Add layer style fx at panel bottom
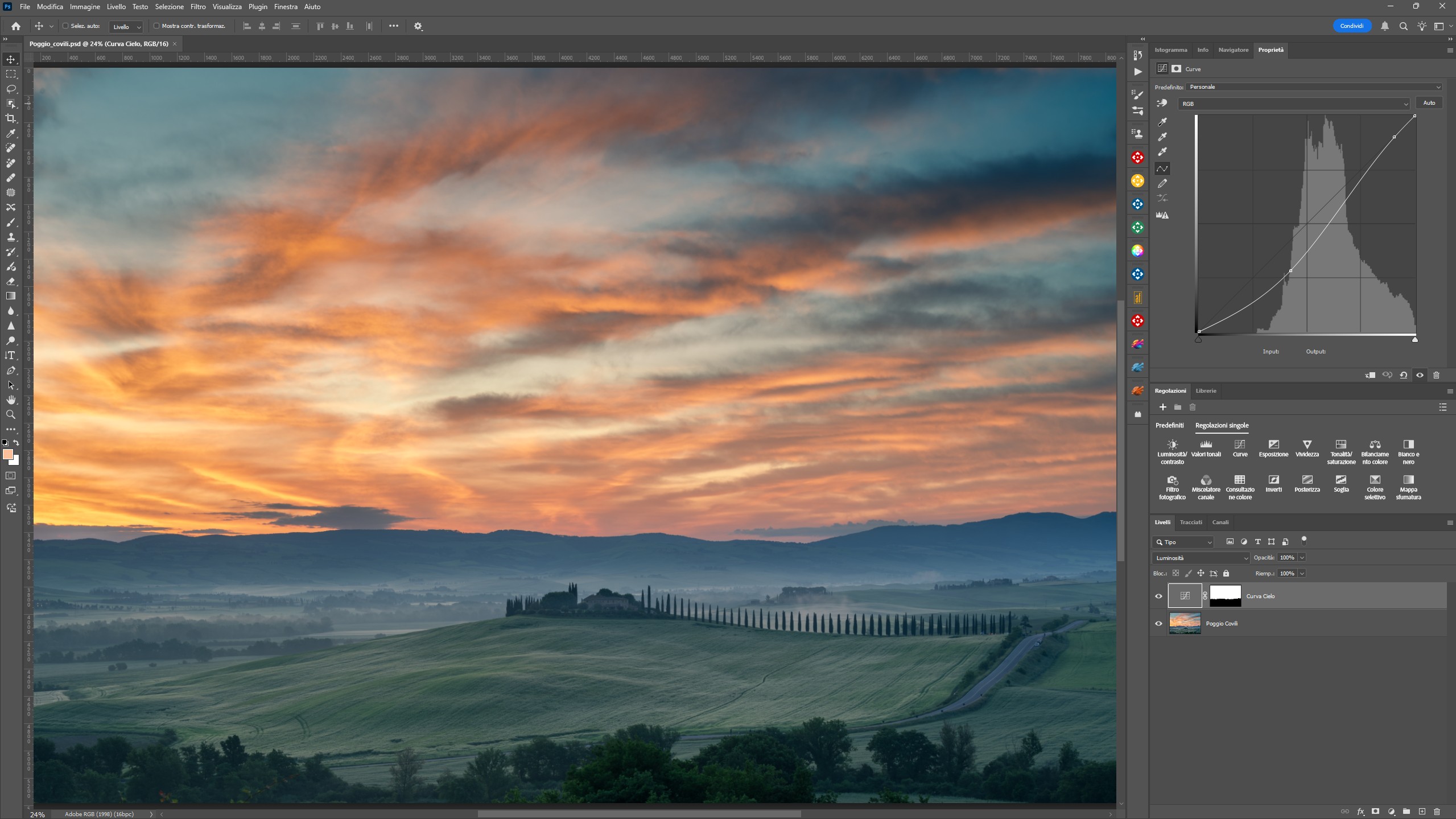The height and width of the screenshot is (819, 1456). 1360,812
